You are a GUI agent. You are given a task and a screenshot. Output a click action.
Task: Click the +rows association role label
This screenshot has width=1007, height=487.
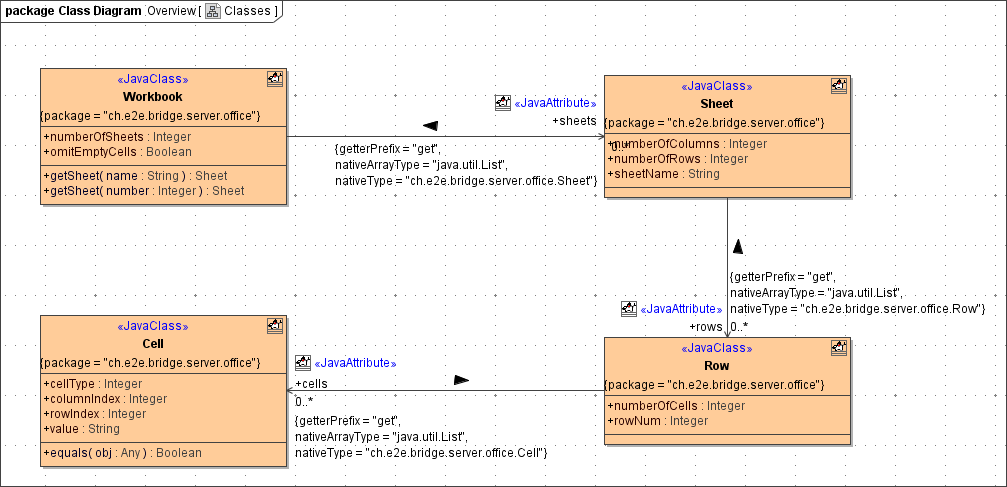[x=705, y=327]
